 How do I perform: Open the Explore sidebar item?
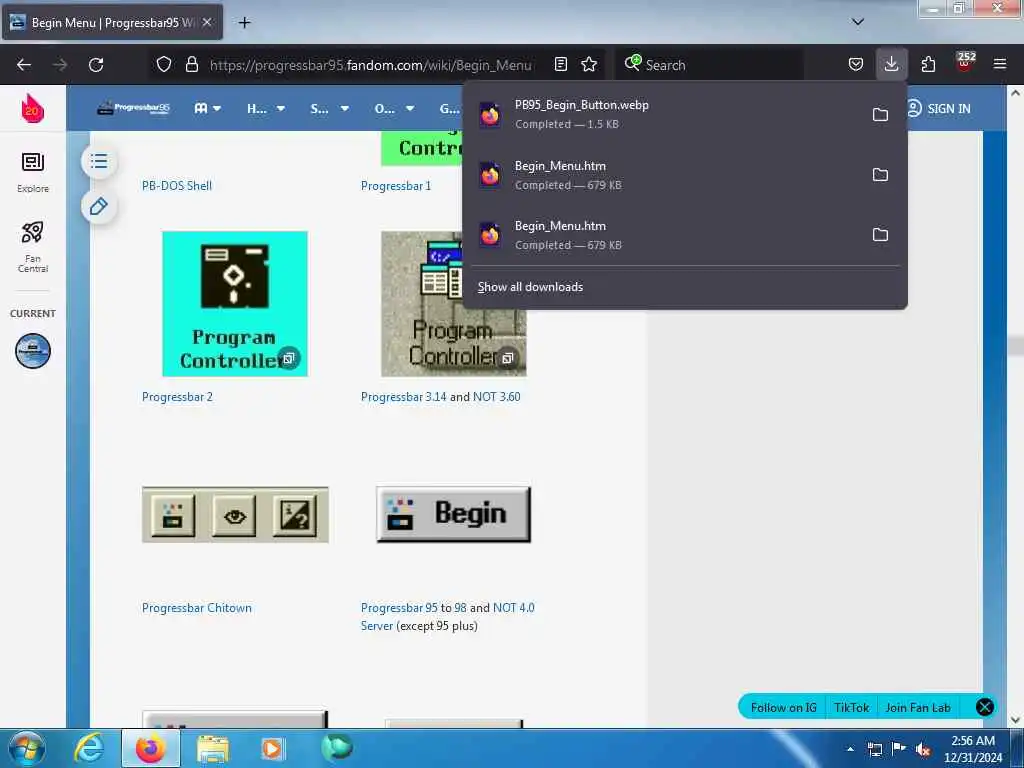coord(33,172)
